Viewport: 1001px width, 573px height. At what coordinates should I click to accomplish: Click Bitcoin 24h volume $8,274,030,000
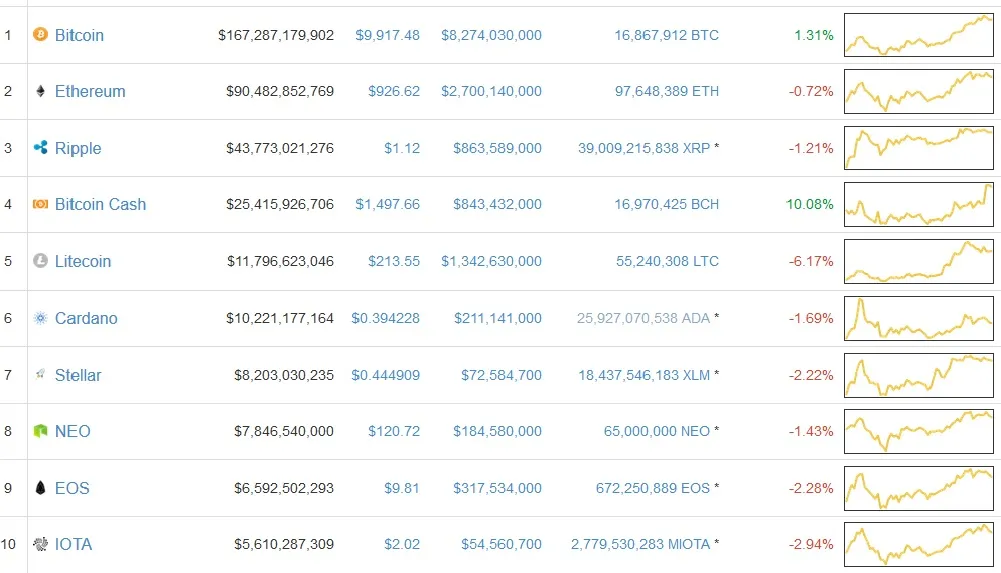(491, 35)
